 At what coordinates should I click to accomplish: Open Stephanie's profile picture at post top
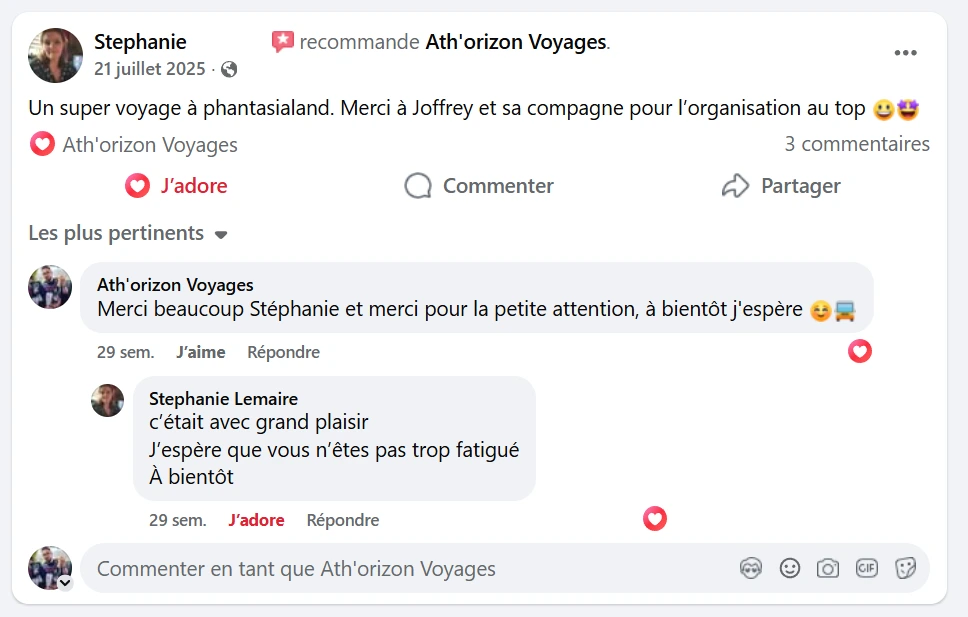click(55, 55)
